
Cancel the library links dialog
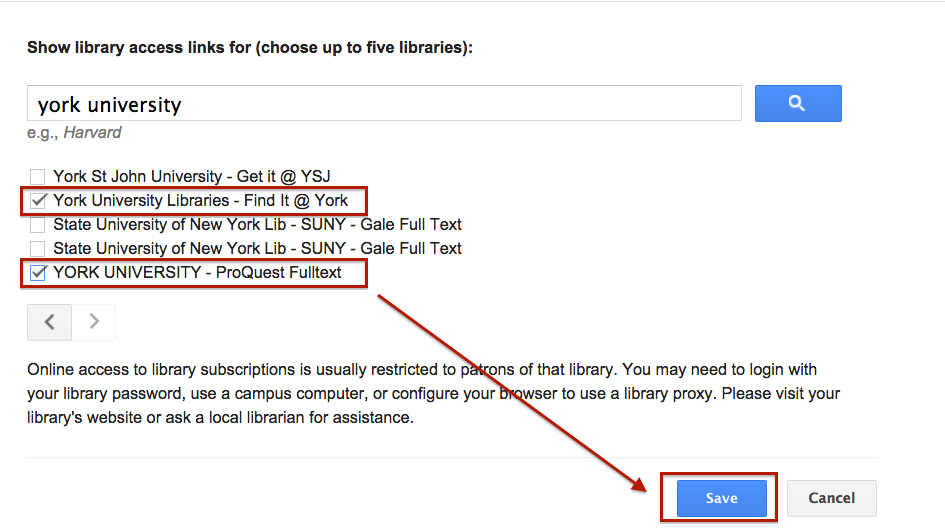(x=832, y=498)
